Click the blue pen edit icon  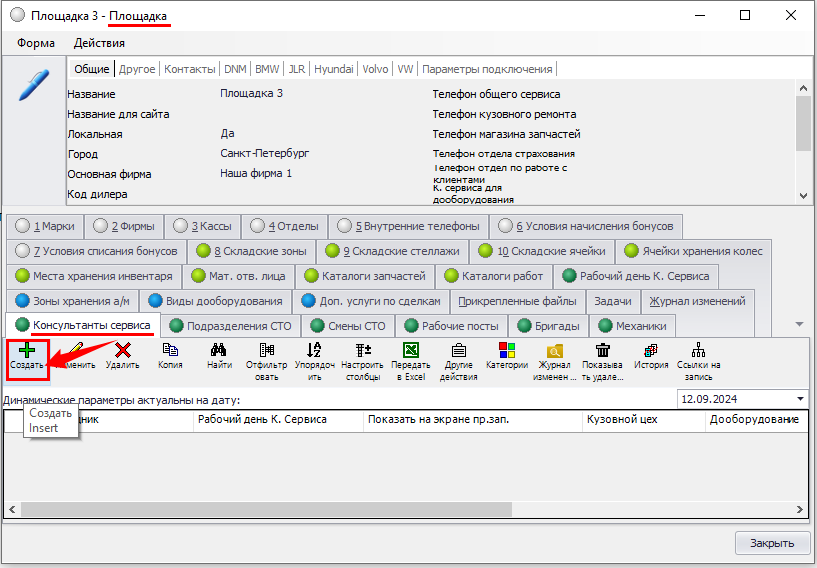[x=34, y=85]
